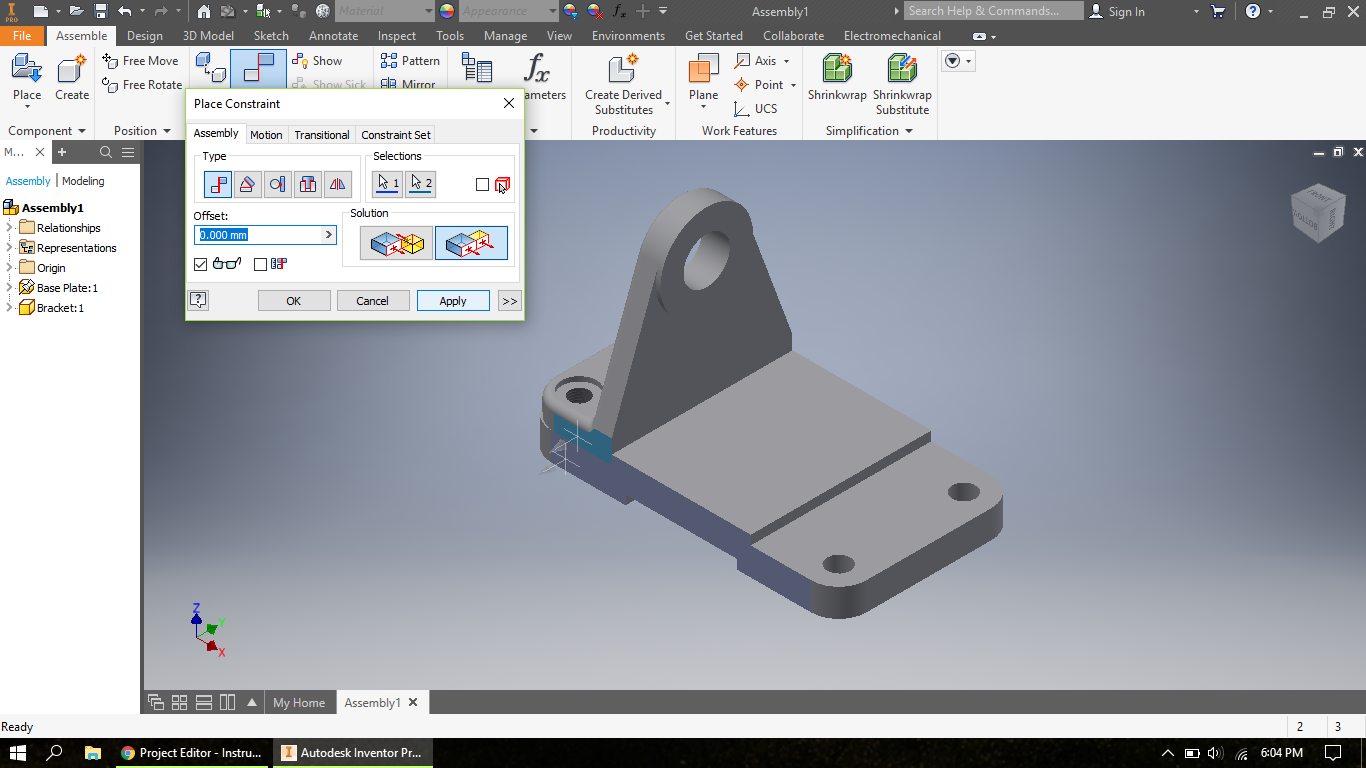Screen dimensions: 1366x768
Task: Toggle the Pick Part First checkbox
Action: tap(480, 184)
